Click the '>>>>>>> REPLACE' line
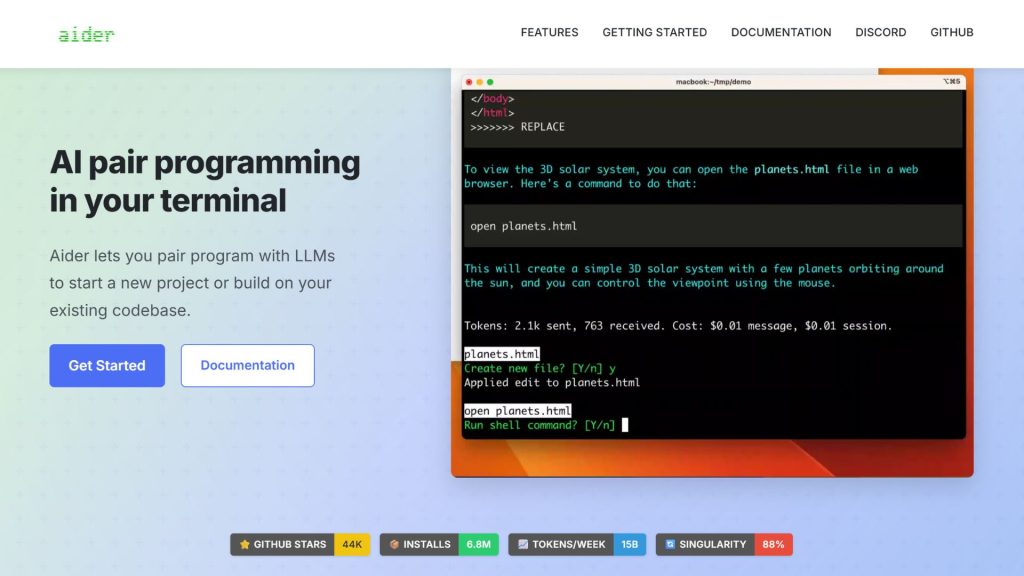1024x576 pixels. pos(517,127)
